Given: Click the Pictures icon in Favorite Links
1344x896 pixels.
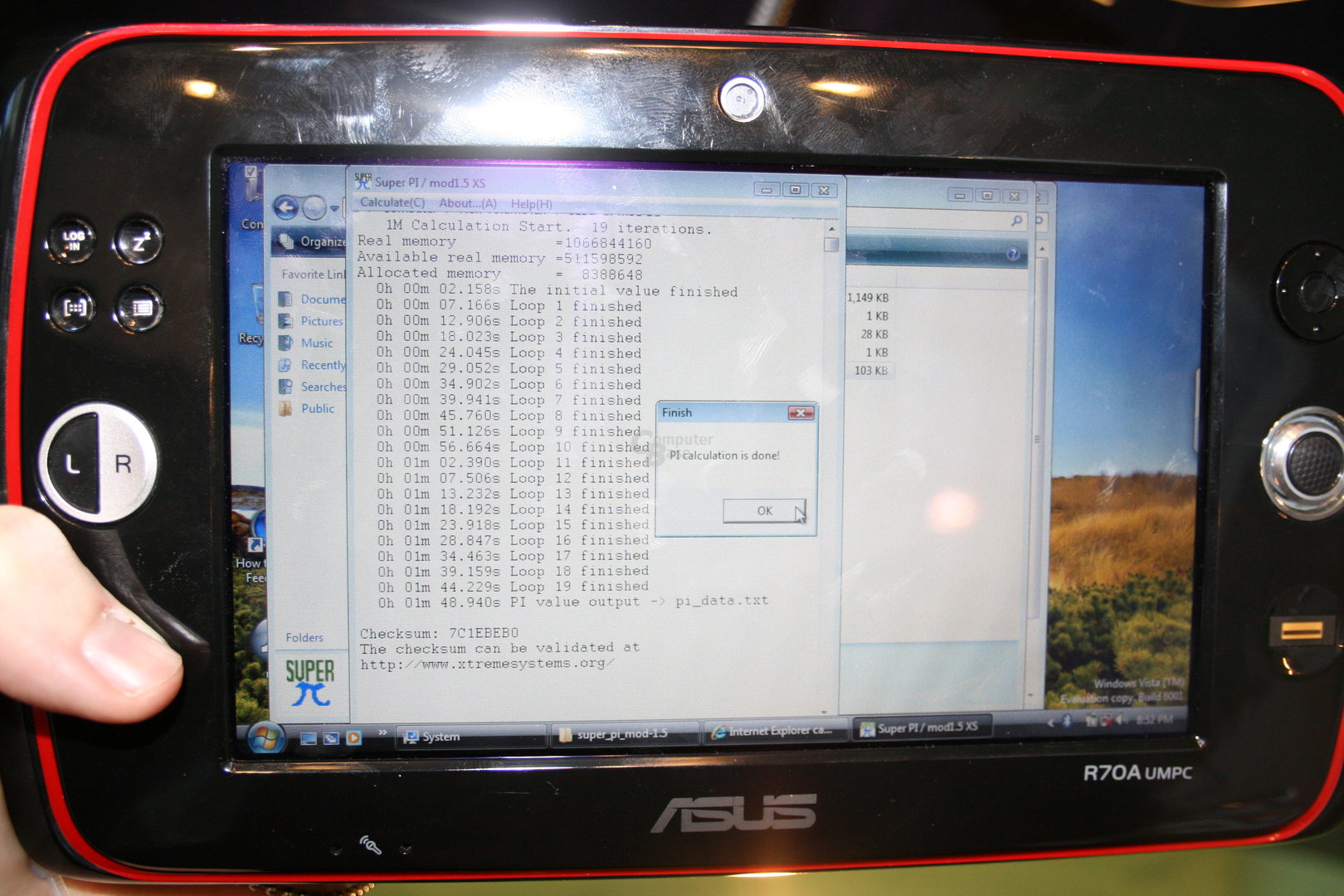Looking at the screenshot, I should tap(285, 321).
